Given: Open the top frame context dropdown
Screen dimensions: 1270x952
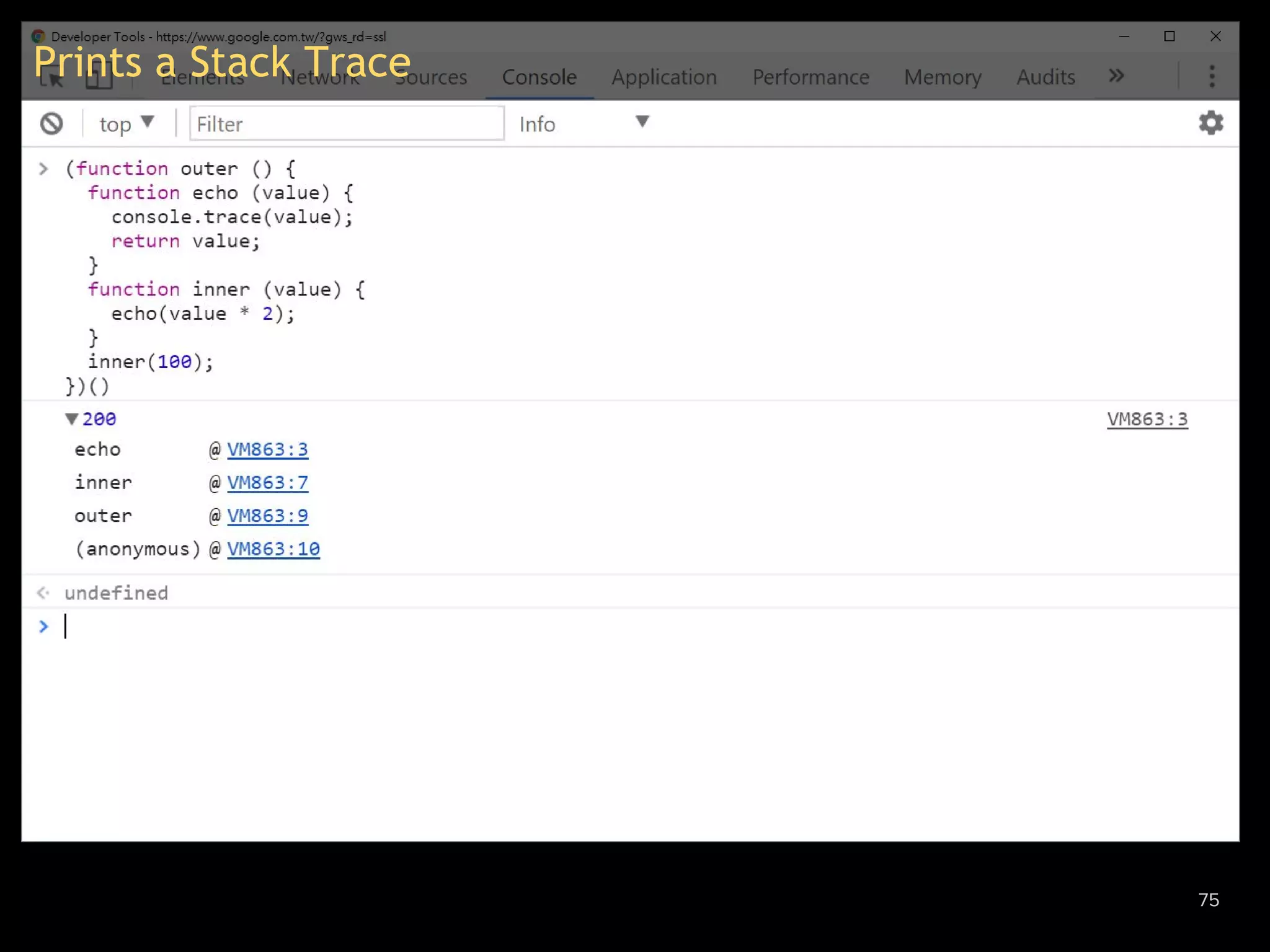Looking at the screenshot, I should (127, 123).
